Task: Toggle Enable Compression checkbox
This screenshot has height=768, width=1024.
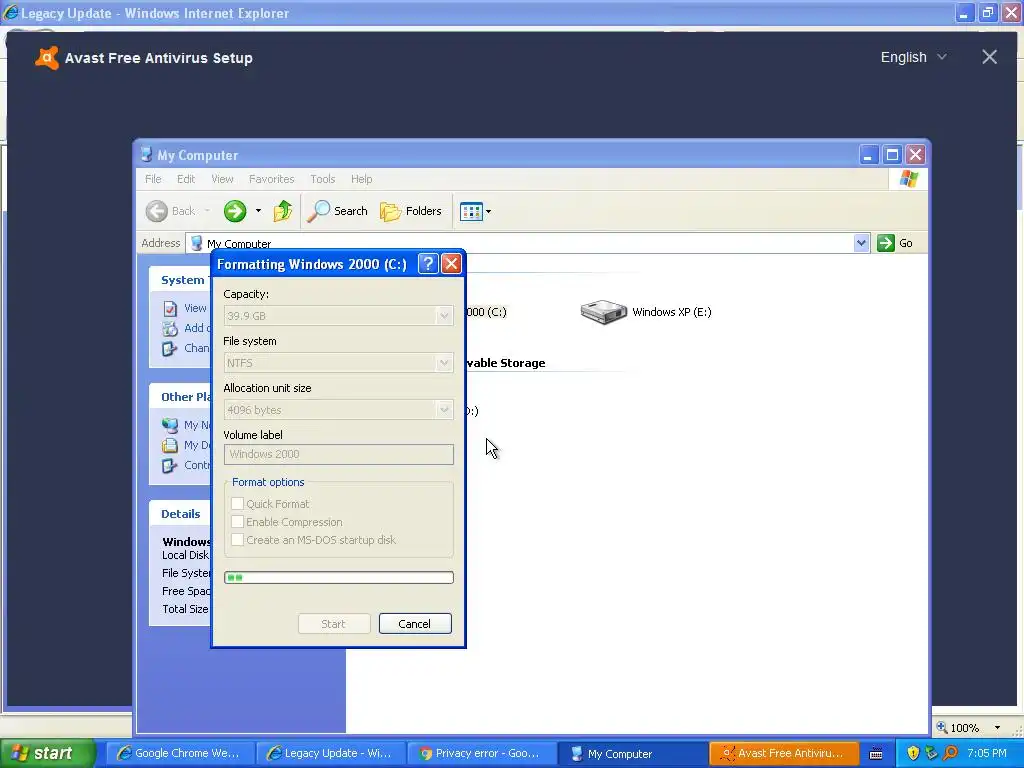Action: coord(238,522)
